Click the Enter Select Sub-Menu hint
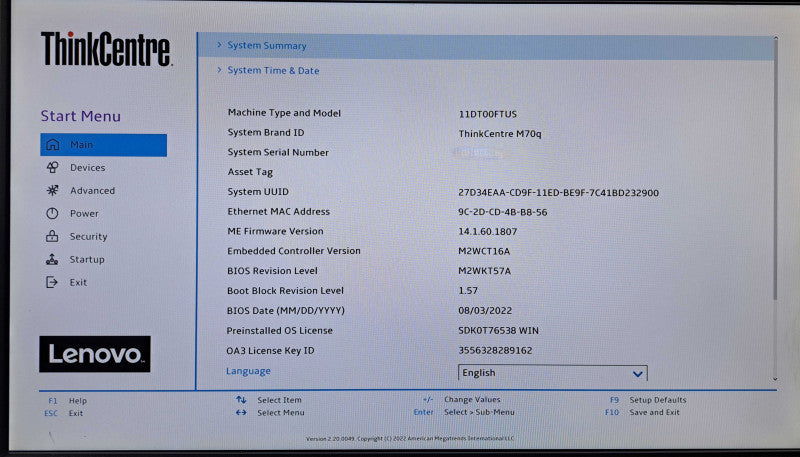800x457 pixels. 464,412
